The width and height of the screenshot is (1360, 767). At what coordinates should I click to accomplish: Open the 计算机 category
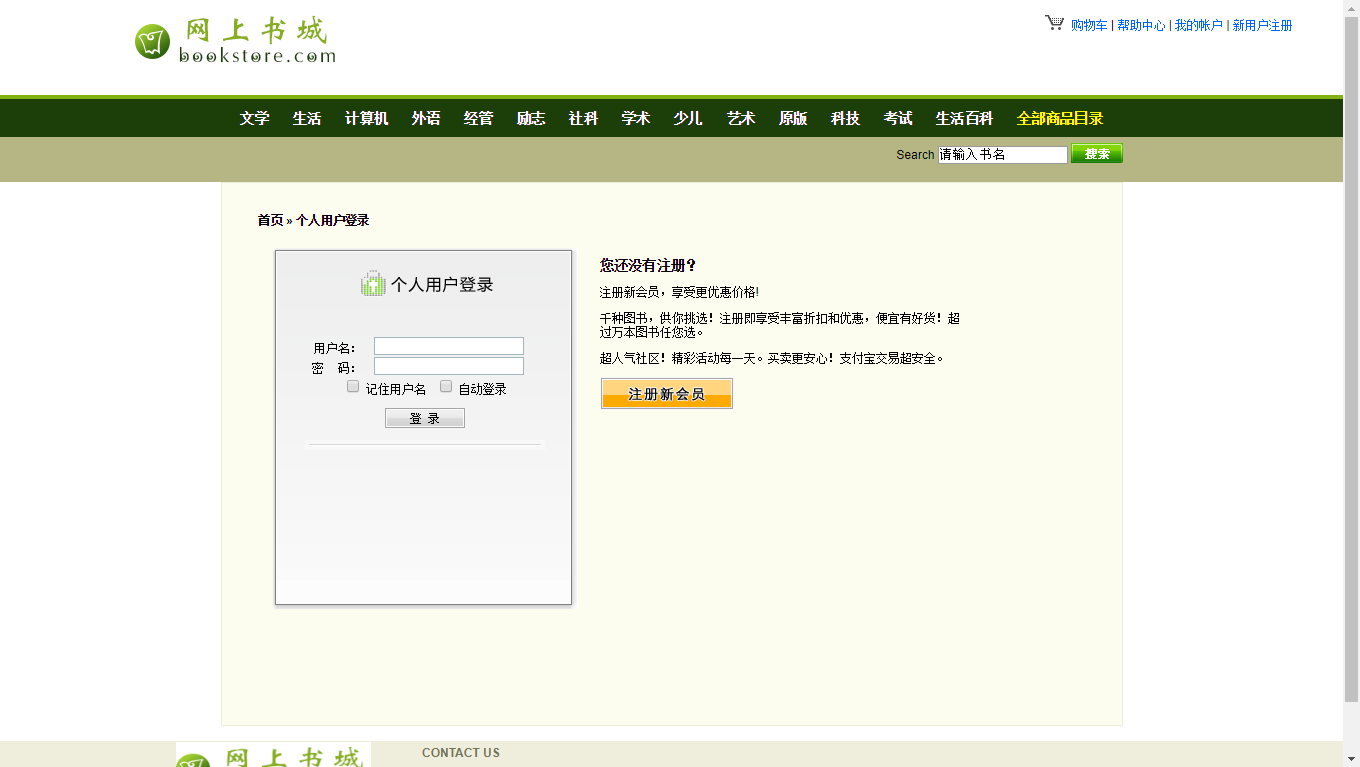367,118
